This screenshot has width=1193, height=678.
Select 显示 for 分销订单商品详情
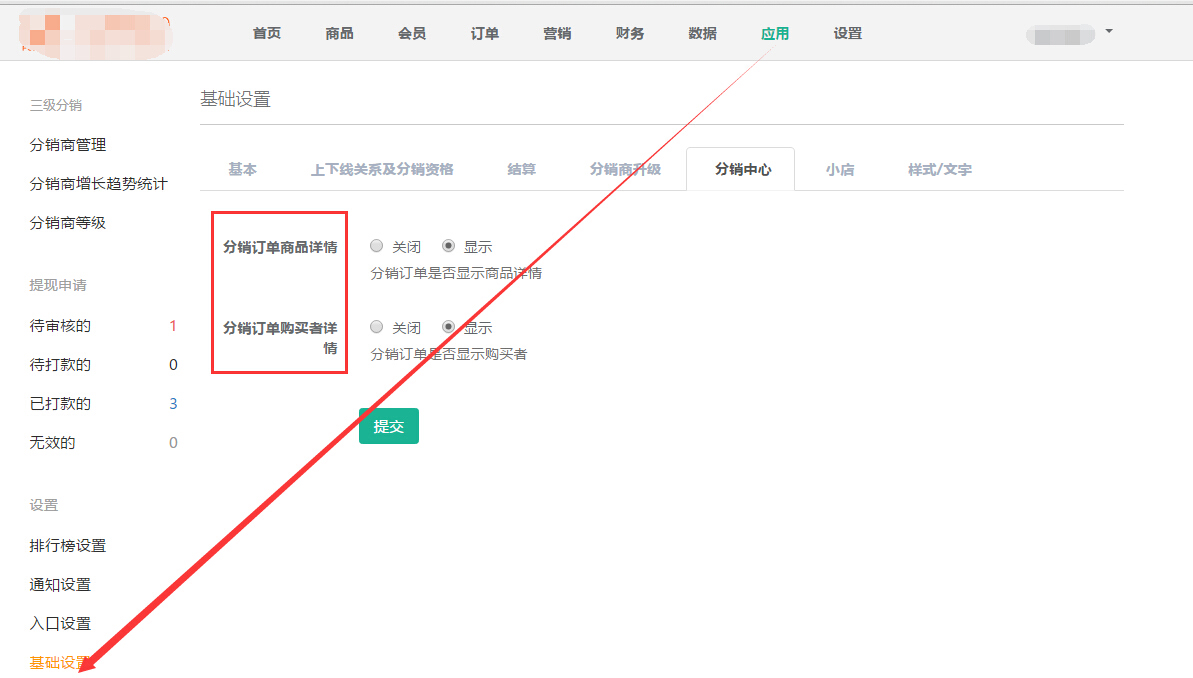pos(448,246)
